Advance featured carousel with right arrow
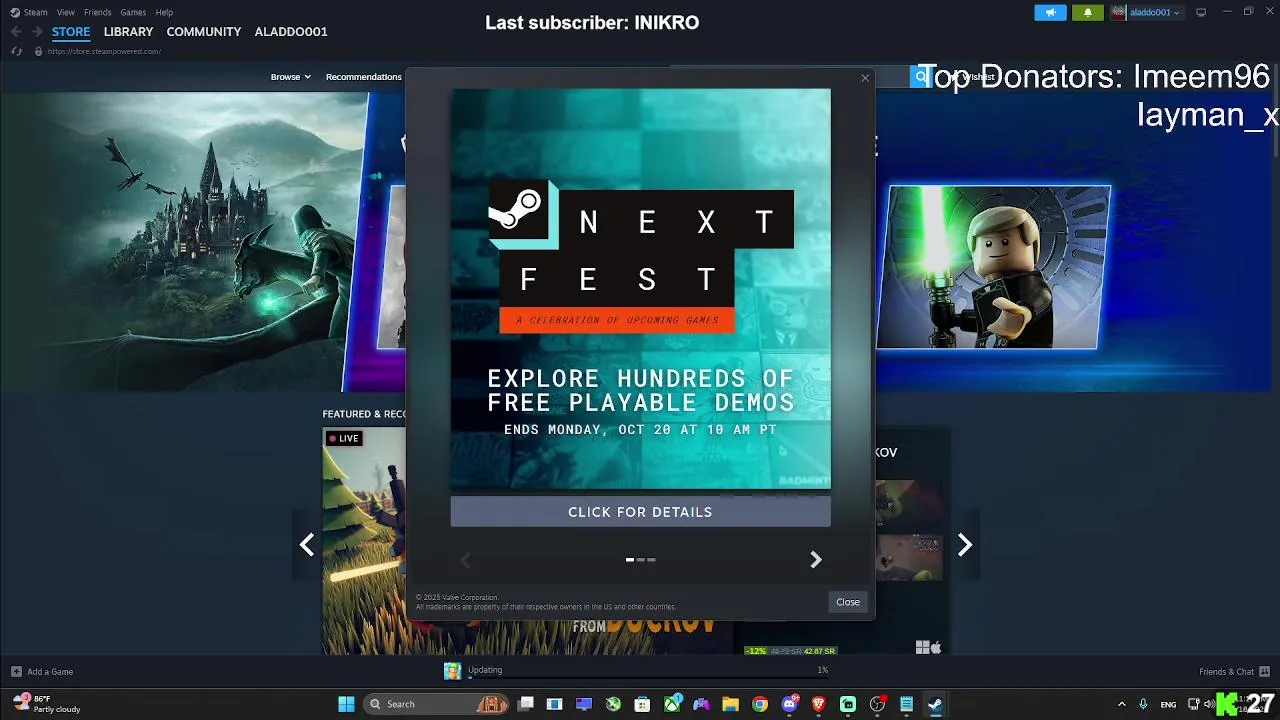Screen dimensions: 1280x720 (964, 545)
